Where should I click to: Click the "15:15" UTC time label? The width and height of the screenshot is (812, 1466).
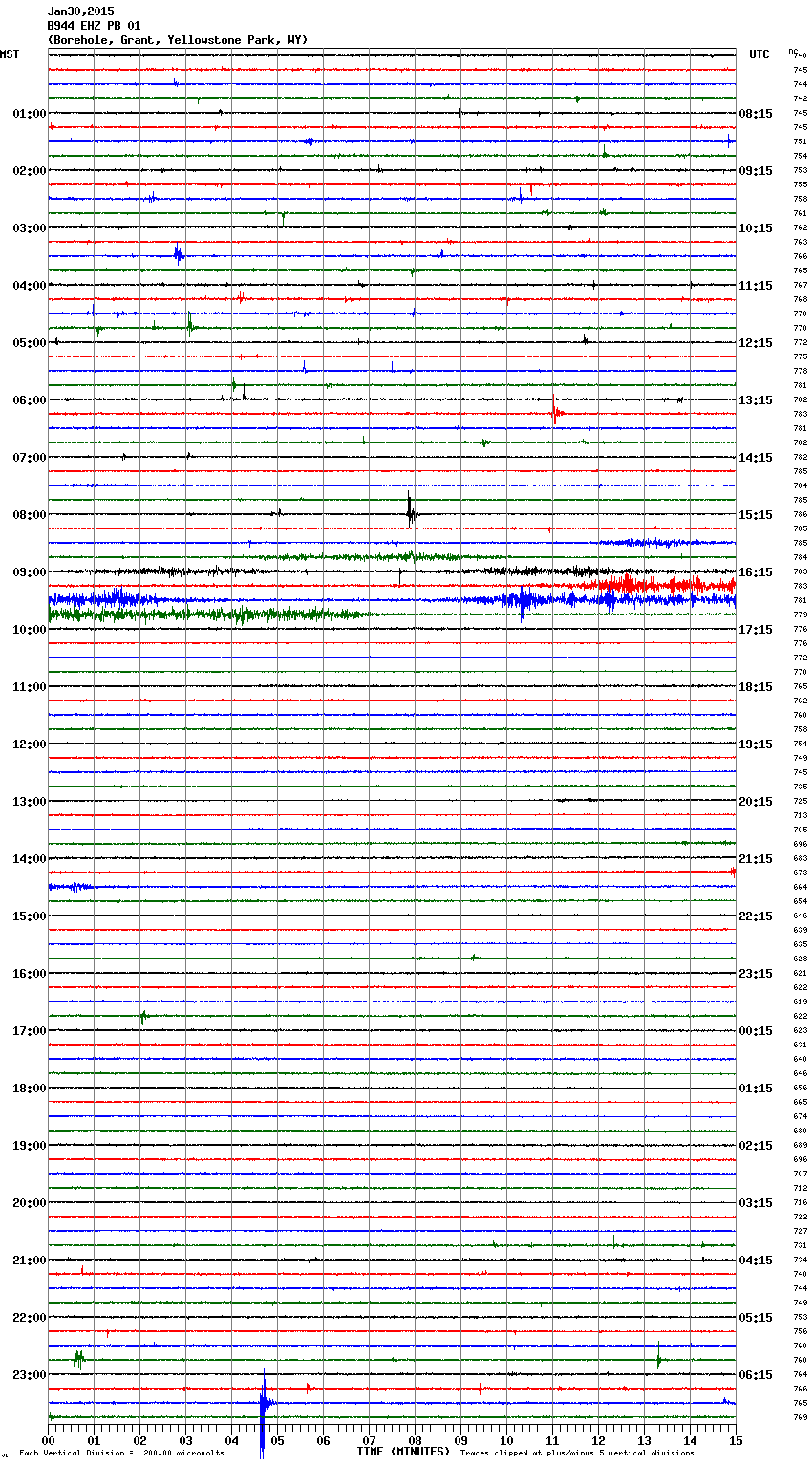click(x=756, y=515)
